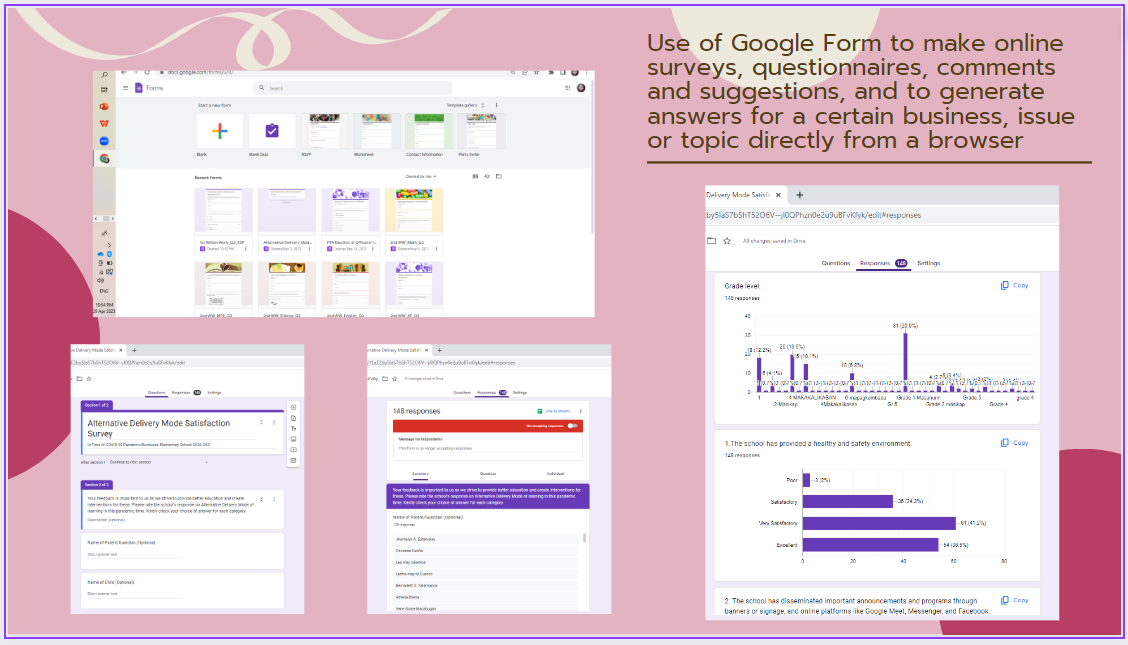Open the file picker folder icon in Forms home
The width and height of the screenshot is (1128, 645).
tap(499, 176)
